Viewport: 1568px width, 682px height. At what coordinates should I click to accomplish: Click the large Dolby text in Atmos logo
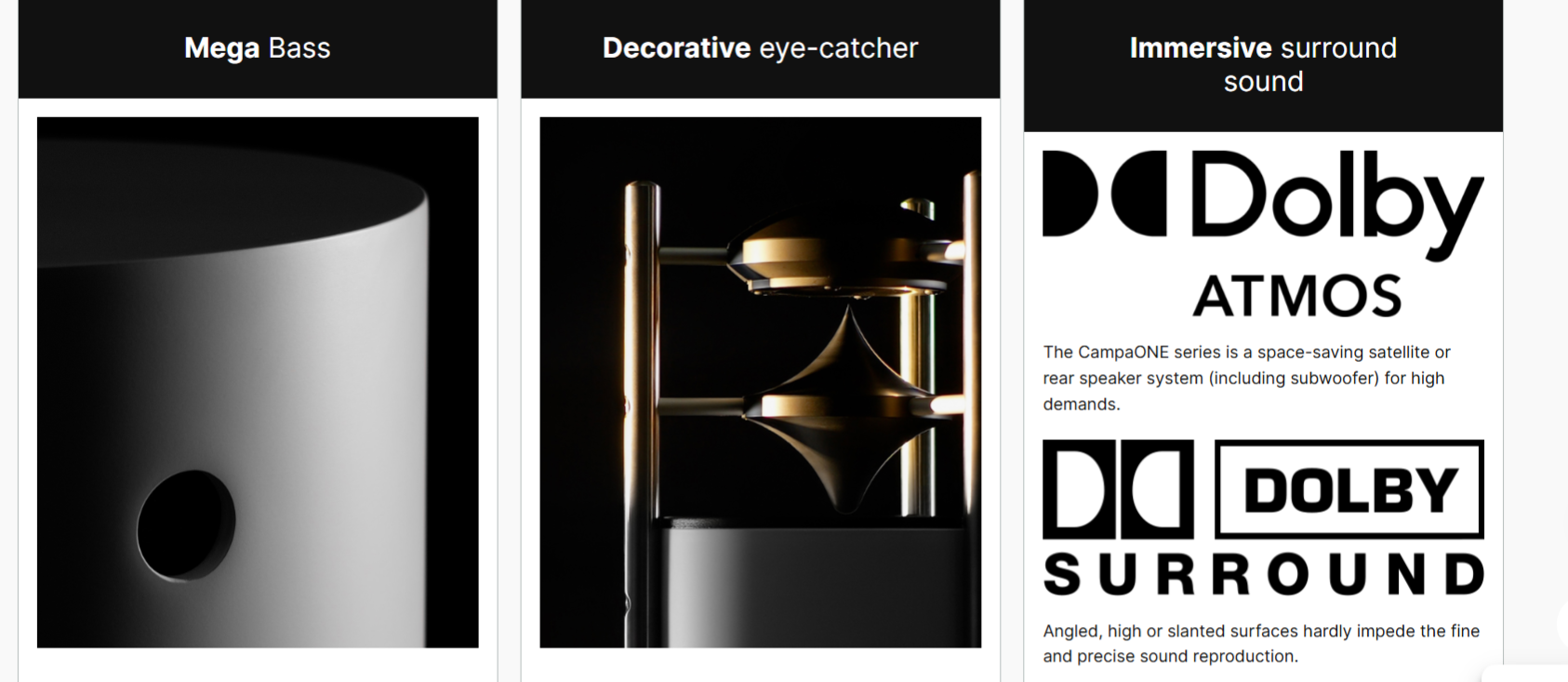click(1337, 203)
